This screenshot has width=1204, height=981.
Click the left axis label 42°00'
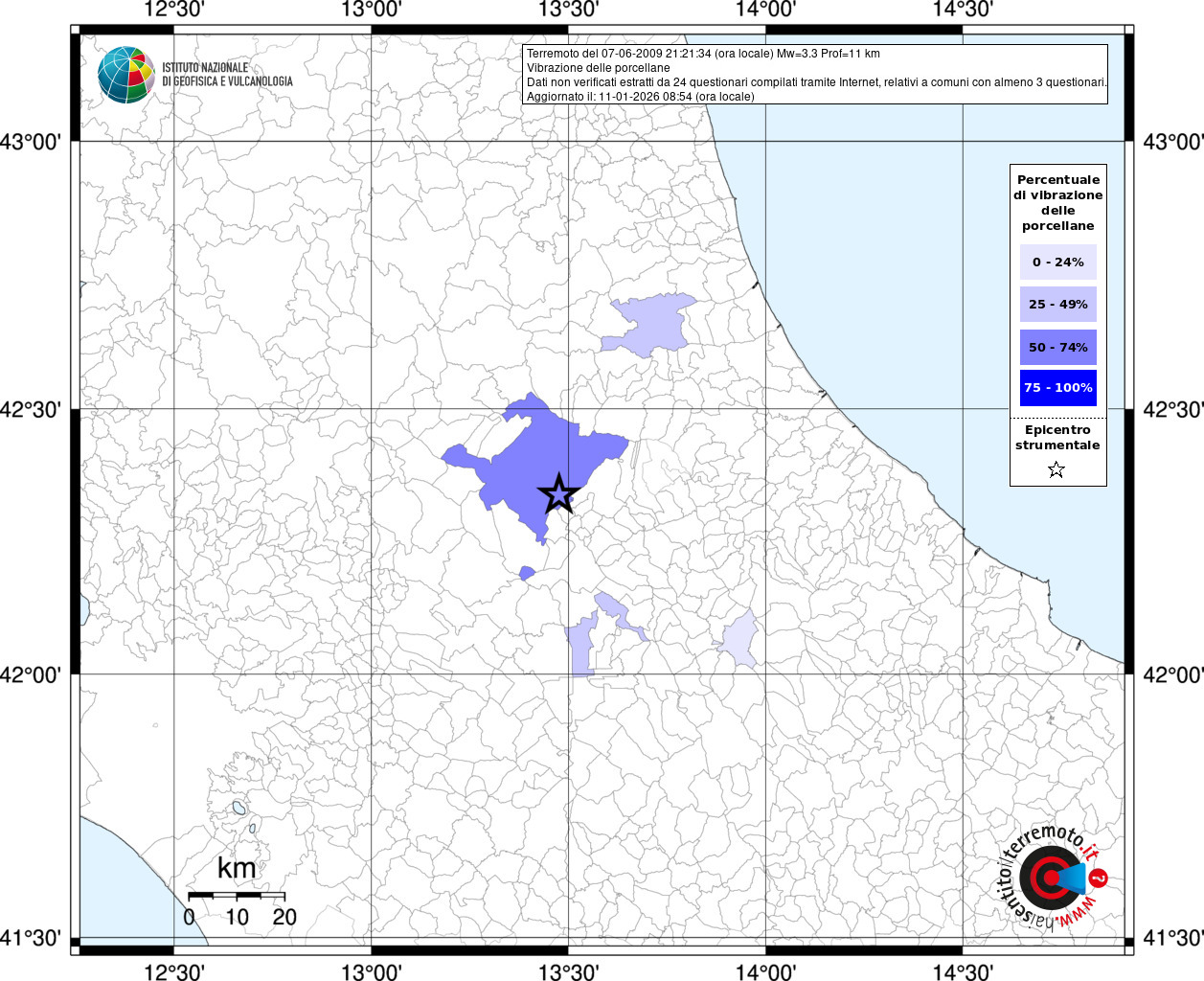31,674
